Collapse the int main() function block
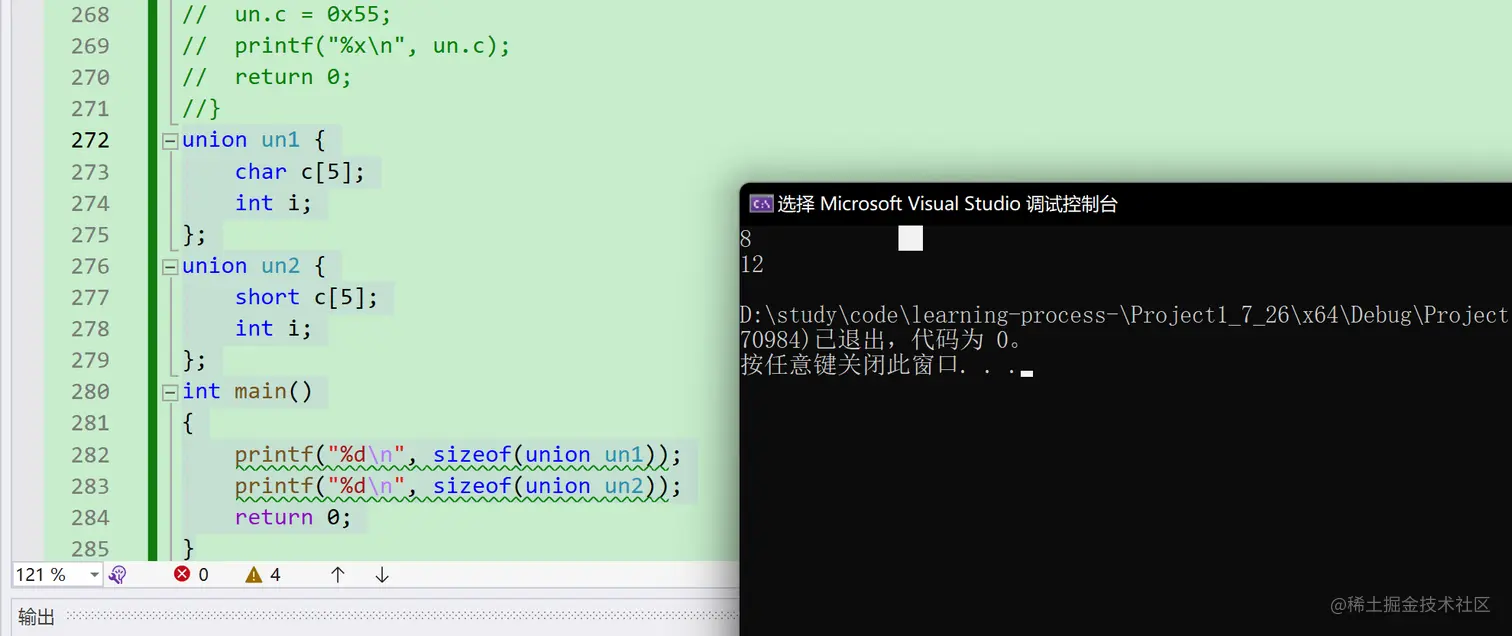The image size is (1512, 636). click(x=170, y=393)
